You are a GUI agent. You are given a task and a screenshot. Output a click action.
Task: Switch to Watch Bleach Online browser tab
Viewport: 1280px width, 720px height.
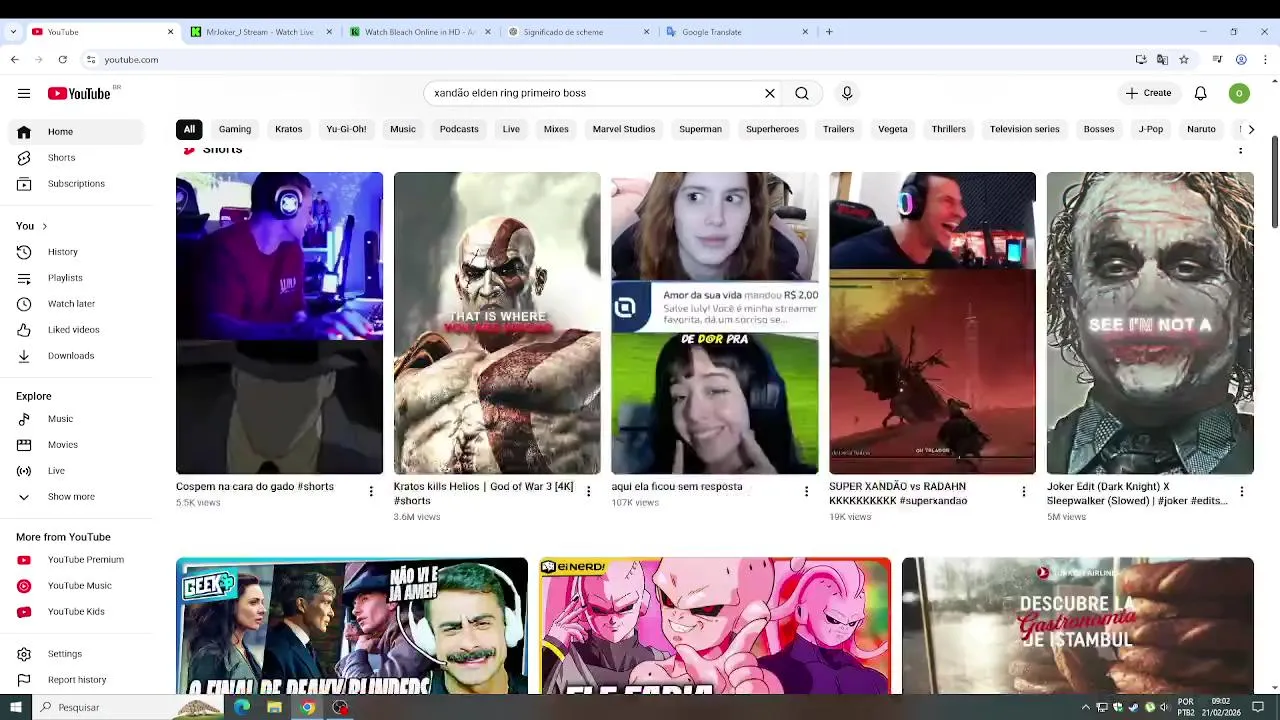coord(418,32)
